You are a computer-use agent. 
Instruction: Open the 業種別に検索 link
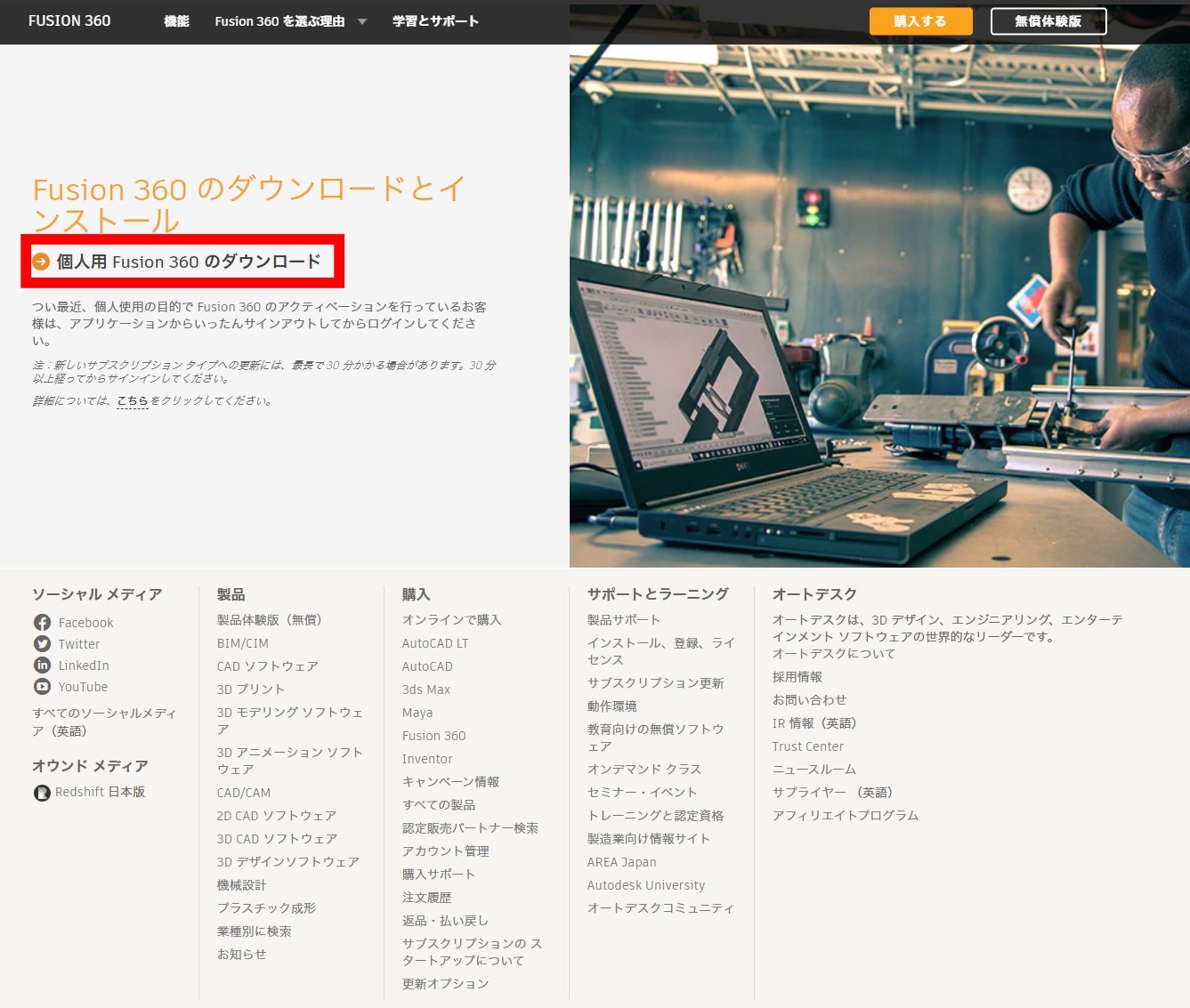pyautogui.click(x=255, y=931)
